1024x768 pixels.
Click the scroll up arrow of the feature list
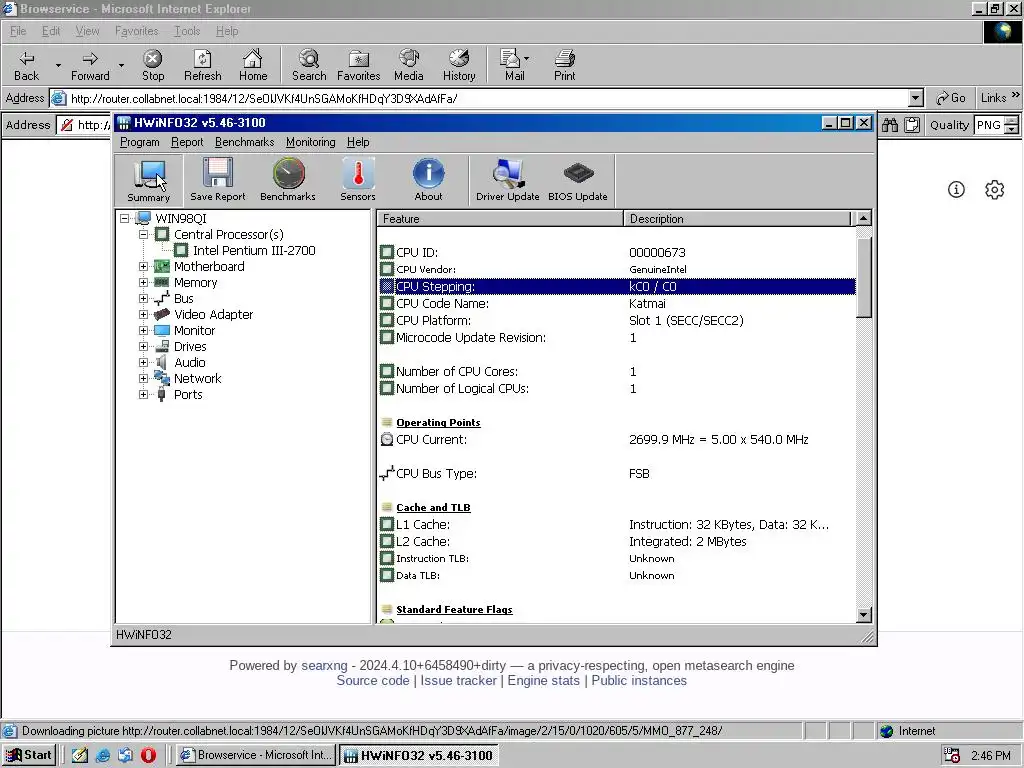[x=863, y=218]
